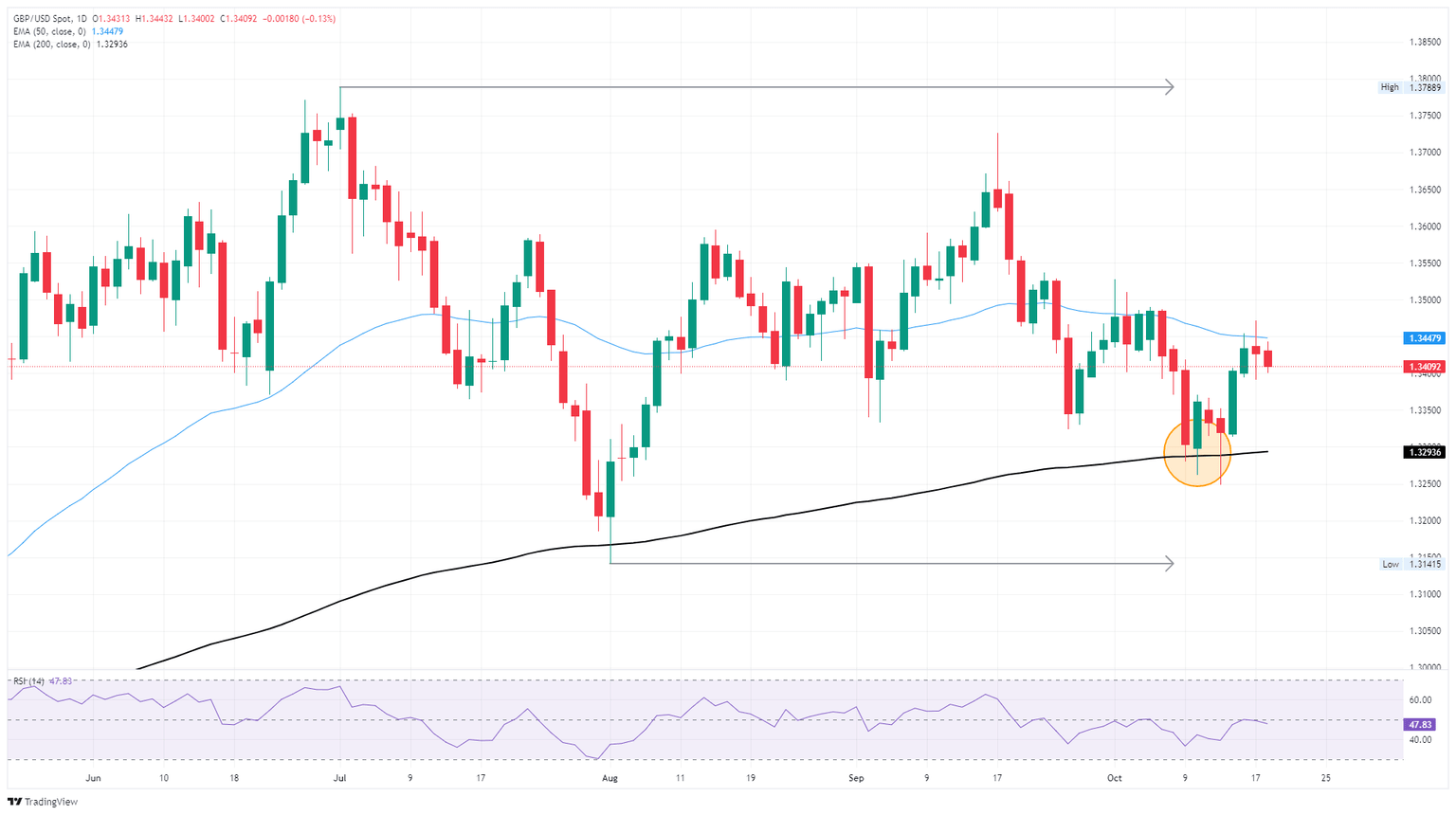Click the black 1.32936 EMA price label

click(1425, 453)
